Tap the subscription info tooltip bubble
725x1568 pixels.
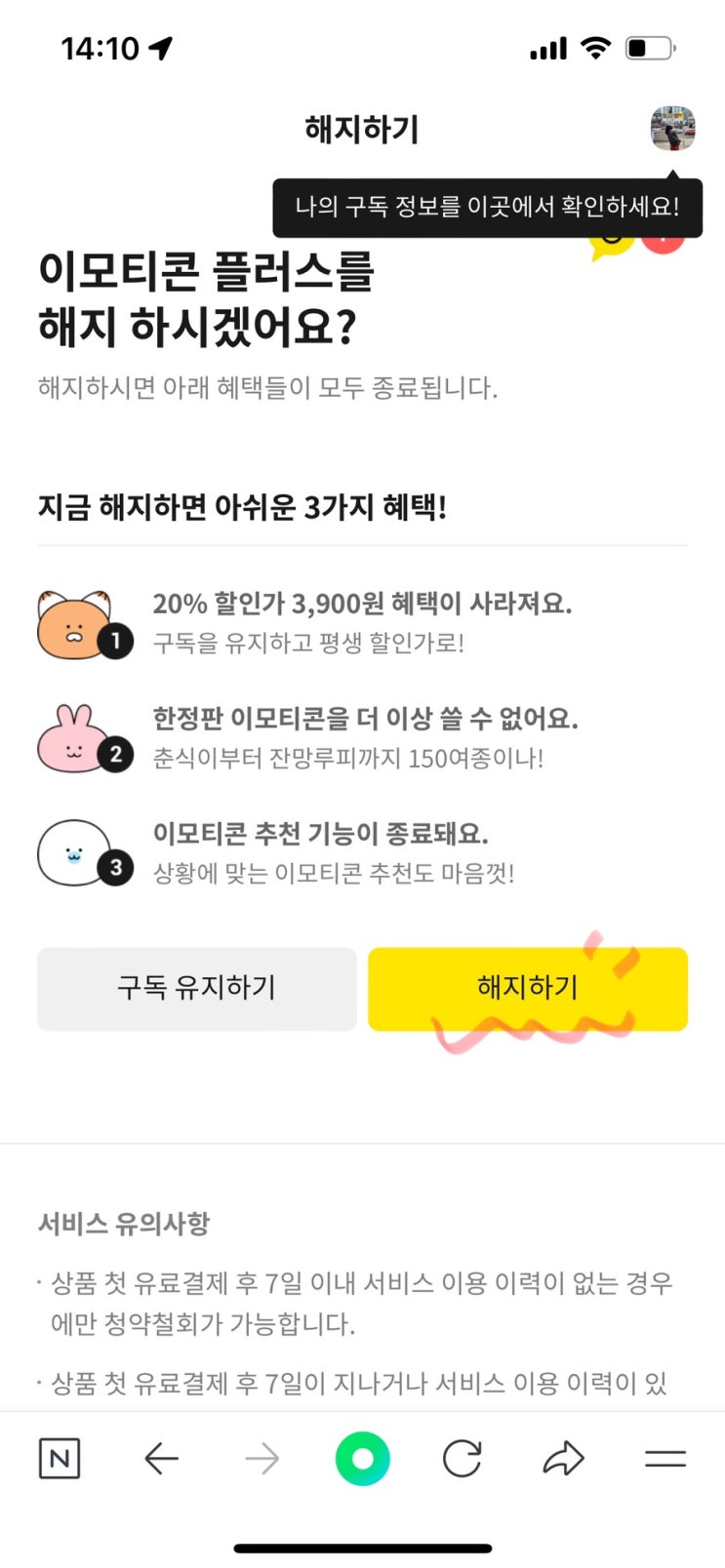tap(487, 207)
